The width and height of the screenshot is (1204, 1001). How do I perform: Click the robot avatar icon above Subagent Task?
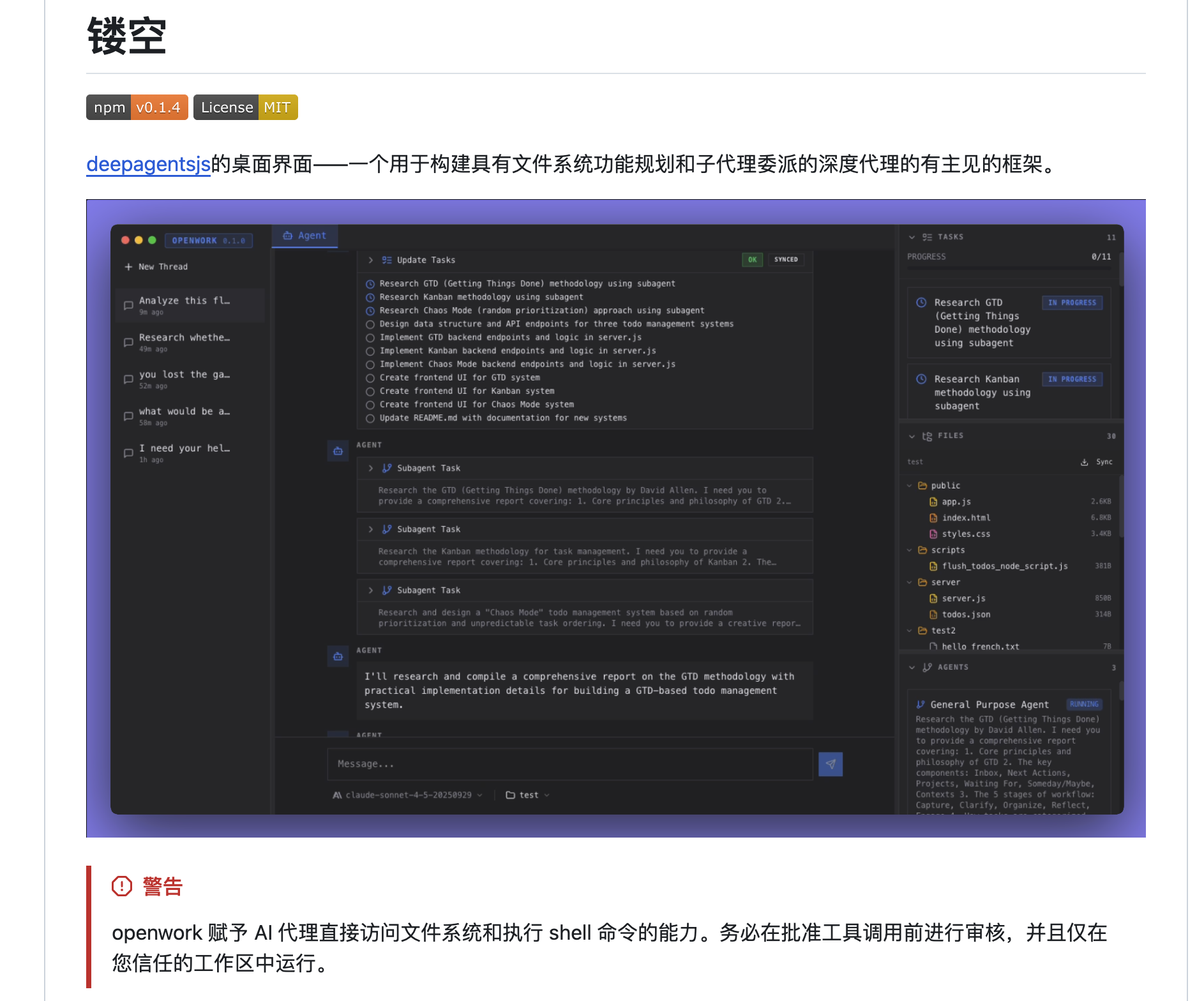pyautogui.click(x=338, y=451)
